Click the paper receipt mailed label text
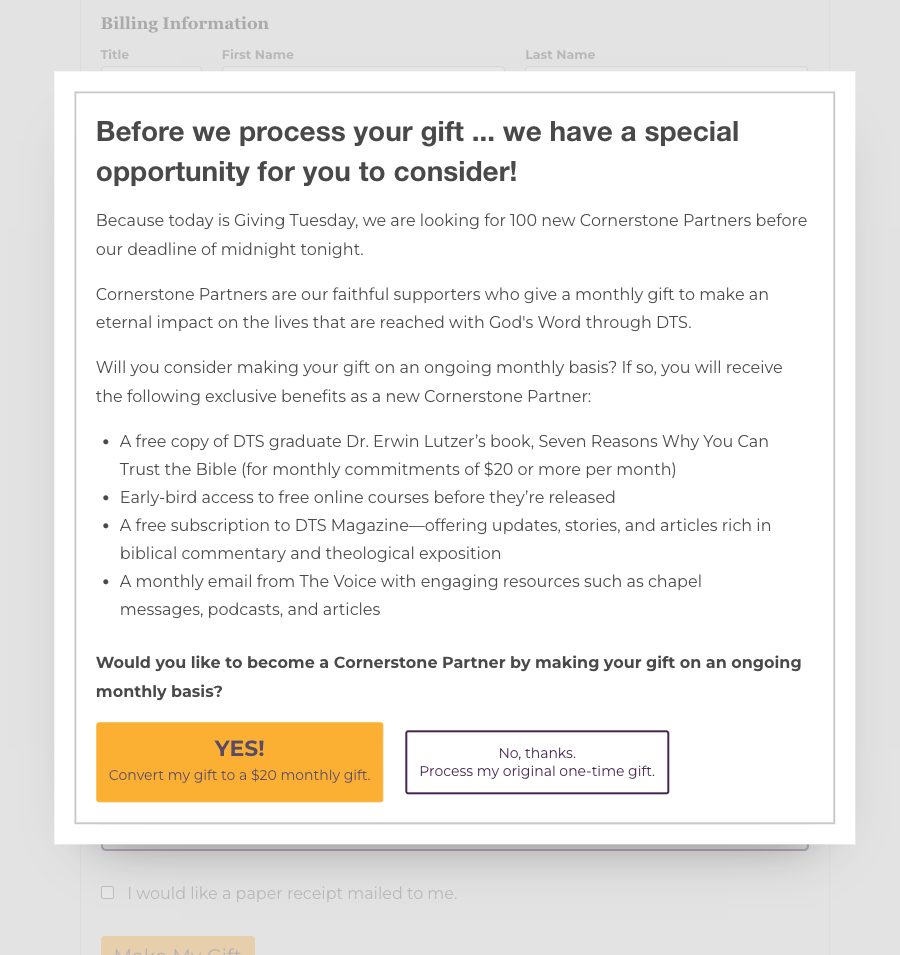 [292, 894]
